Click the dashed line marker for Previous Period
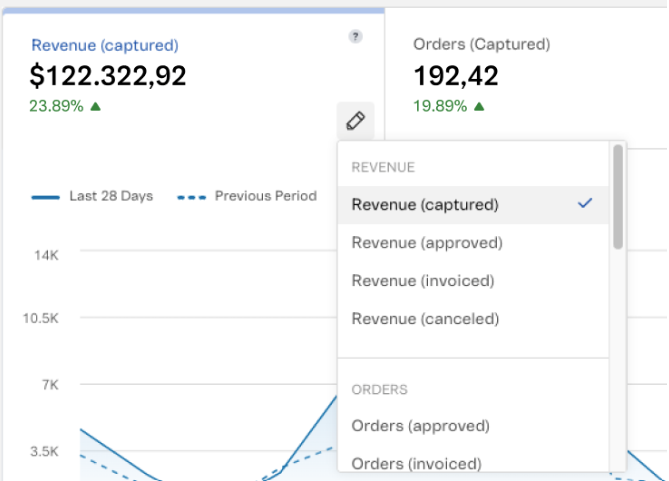 192,197
